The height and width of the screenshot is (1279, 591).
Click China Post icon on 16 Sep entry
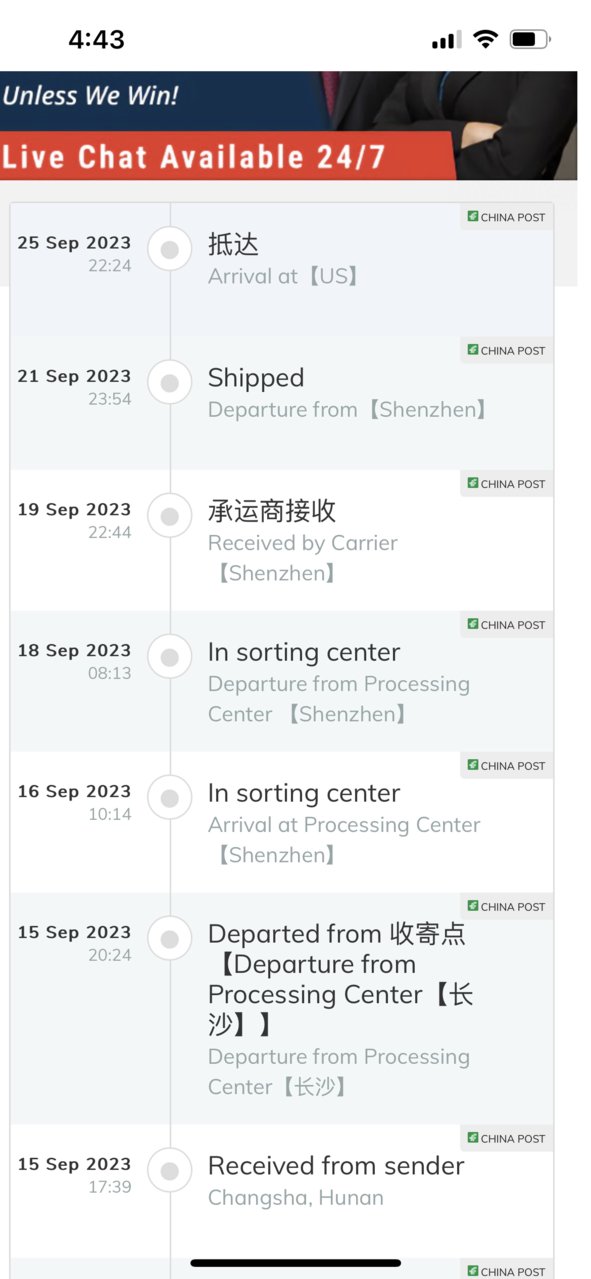tap(473, 765)
